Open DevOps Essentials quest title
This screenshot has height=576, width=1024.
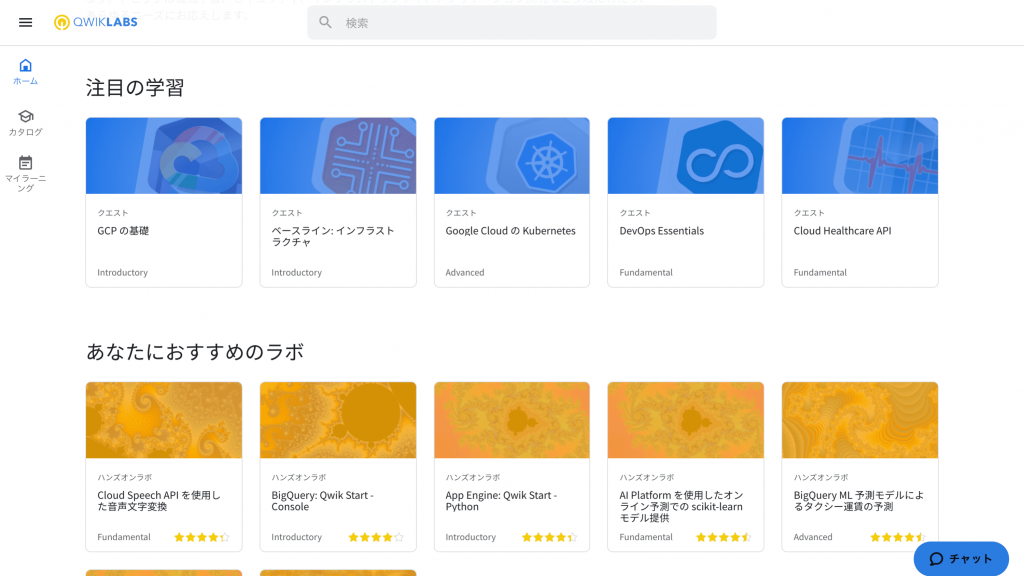[662, 231]
